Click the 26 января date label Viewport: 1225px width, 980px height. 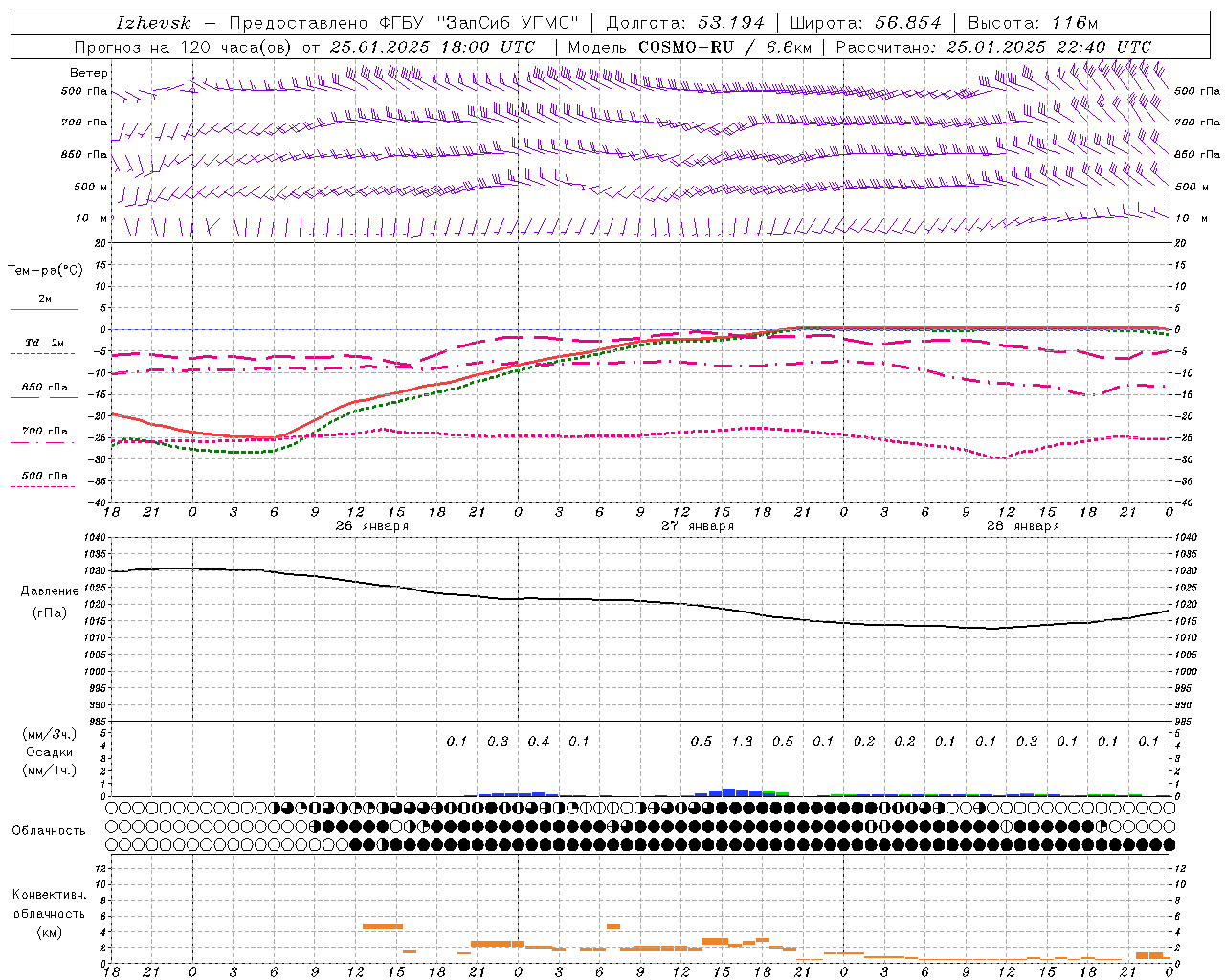pos(371,526)
